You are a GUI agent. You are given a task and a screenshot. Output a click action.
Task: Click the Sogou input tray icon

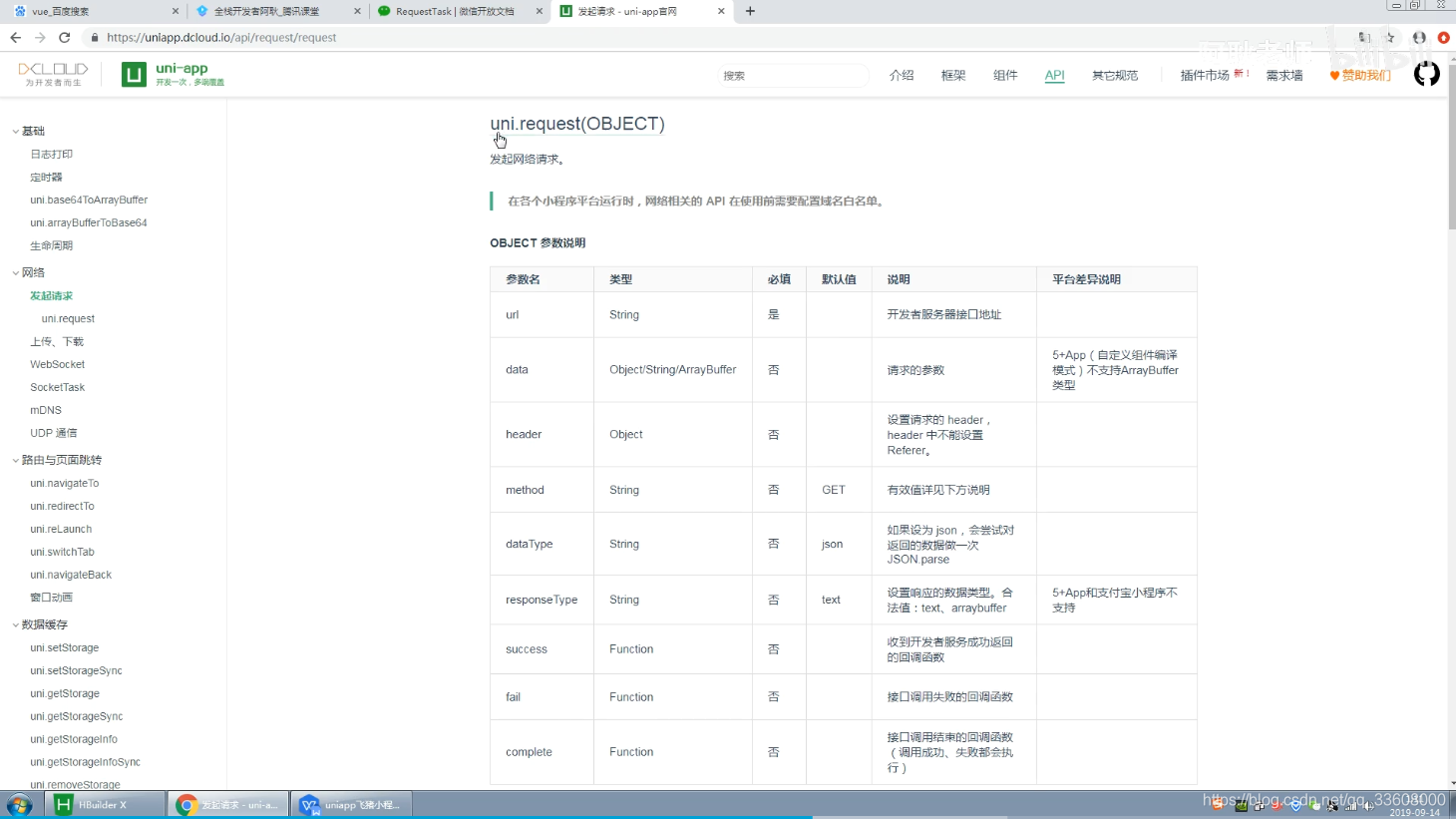(1219, 804)
